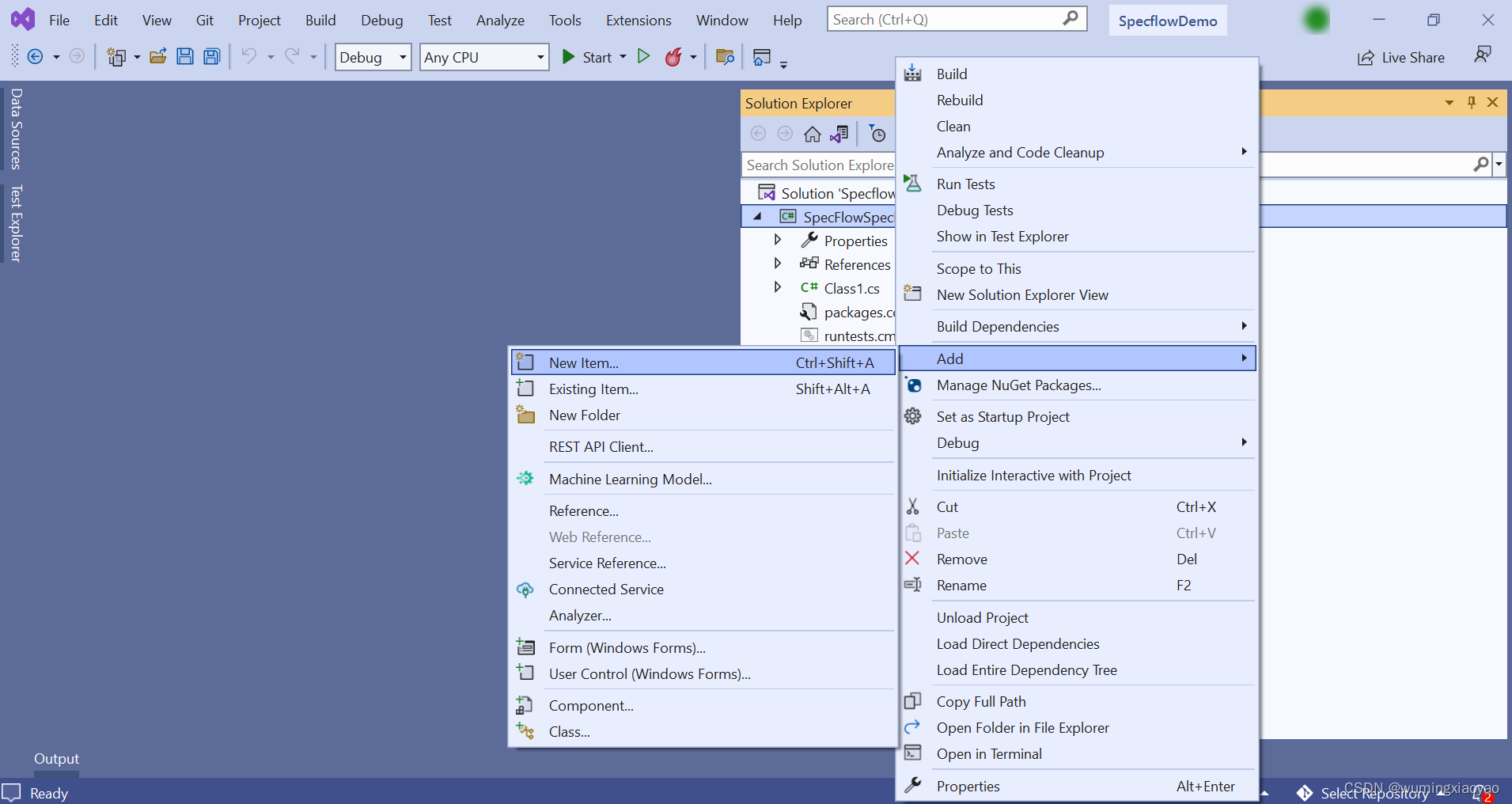Click the Start Without Debugging green arrow icon
This screenshot has height=804, width=1512.
[x=643, y=56]
